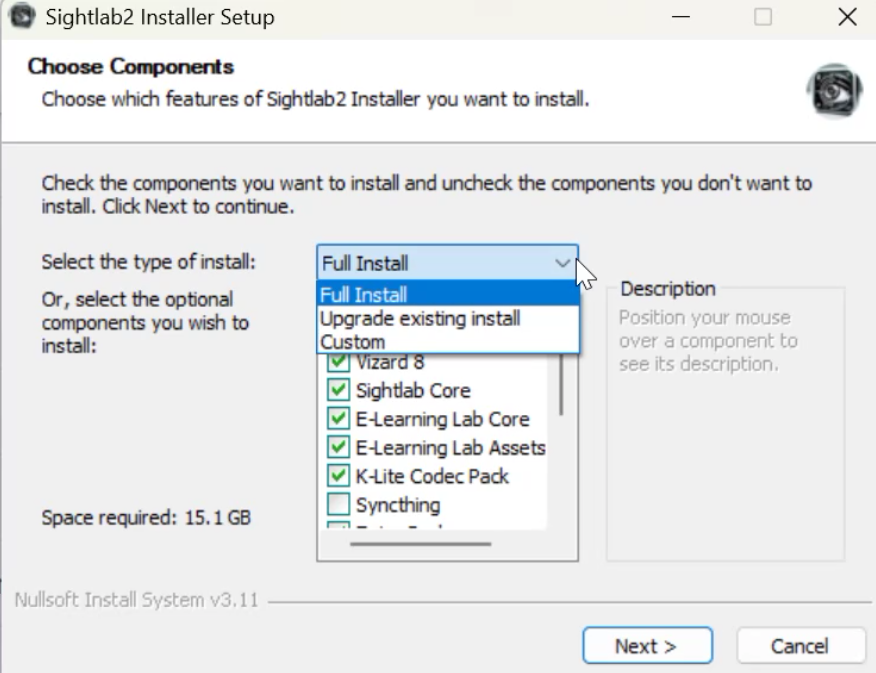Click the component list vertical scrollbar
876x673 pixels.
pyautogui.click(x=561, y=385)
